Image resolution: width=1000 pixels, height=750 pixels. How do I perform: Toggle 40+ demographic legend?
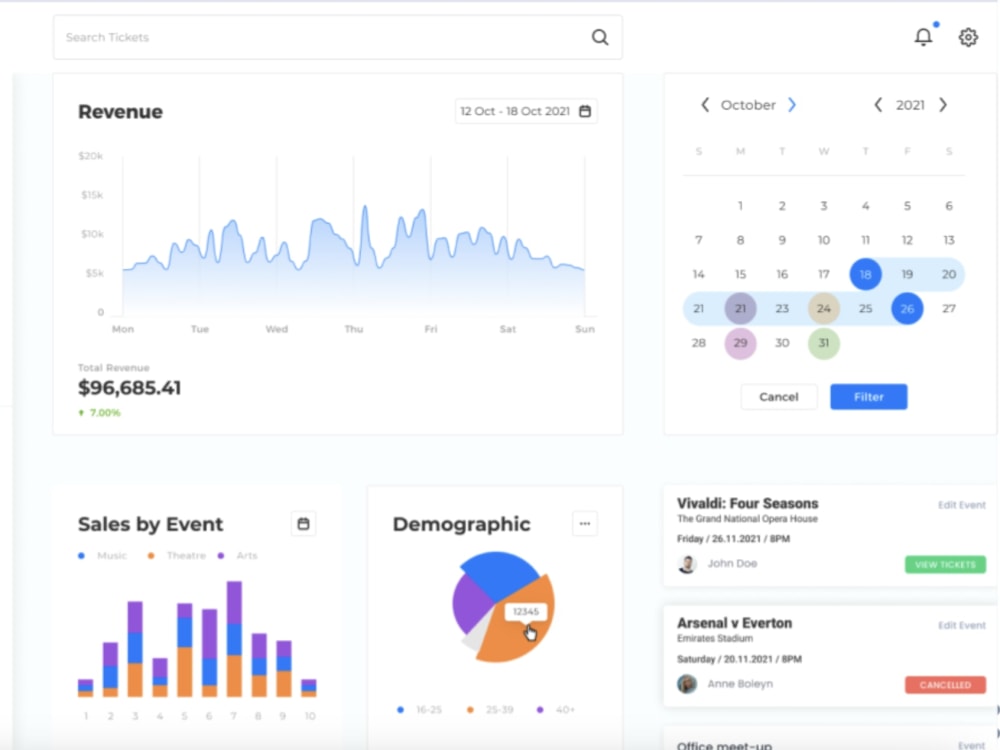pyautogui.click(x=556, y=709)
